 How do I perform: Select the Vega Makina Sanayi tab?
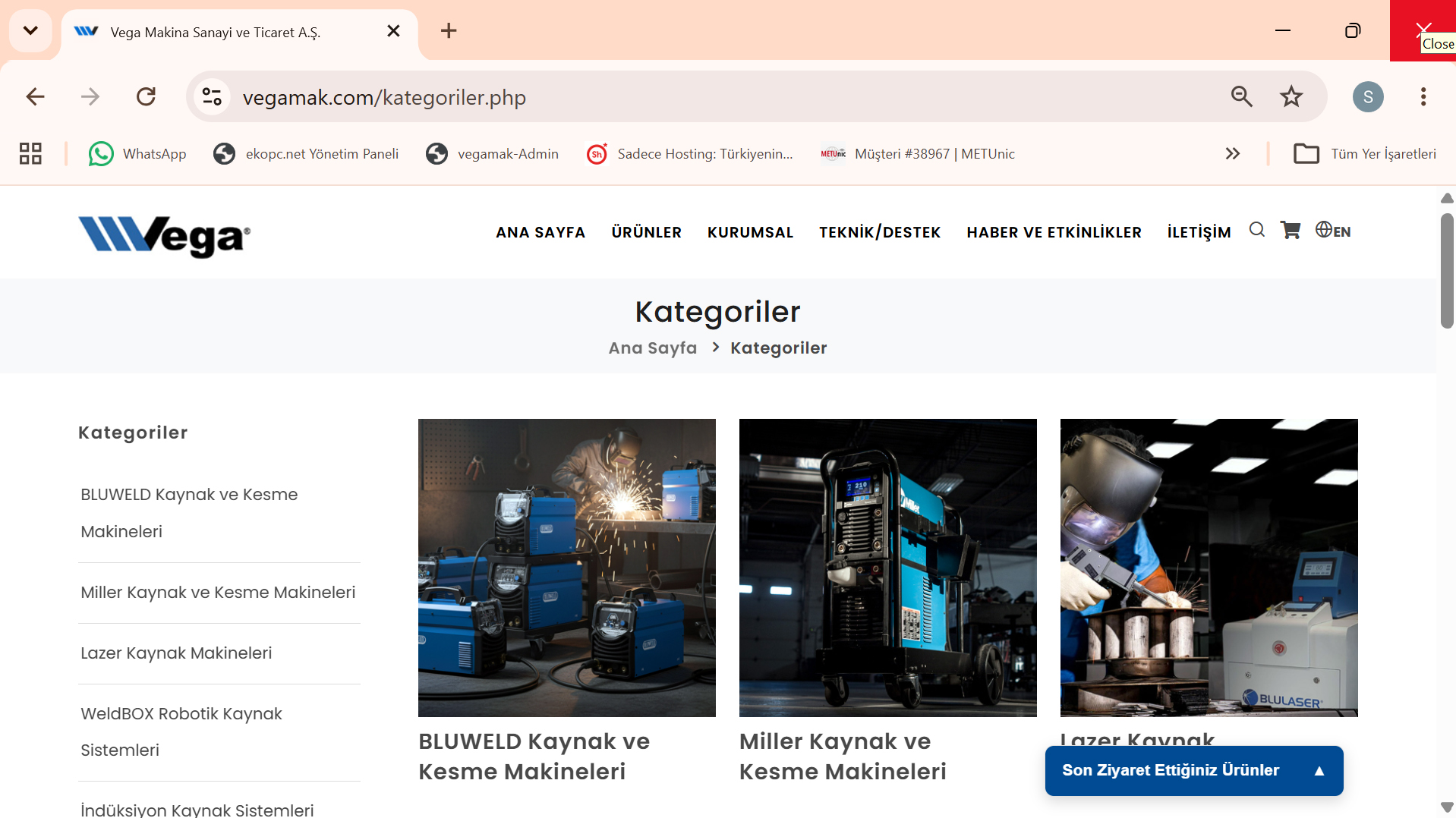[x=239, y=32]
